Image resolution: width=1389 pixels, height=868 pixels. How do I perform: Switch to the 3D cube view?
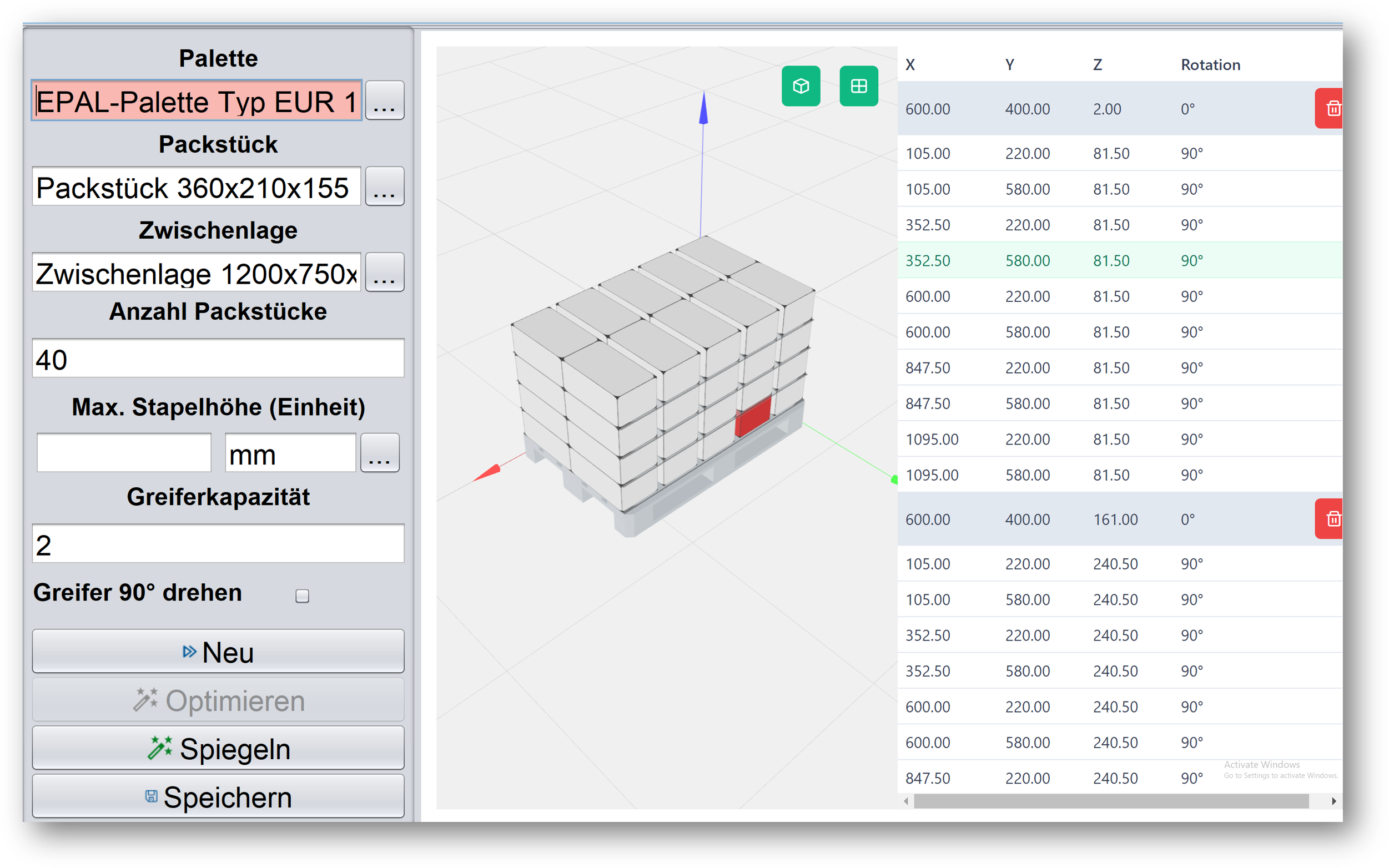pyautogui.click(x=801, y=86)
